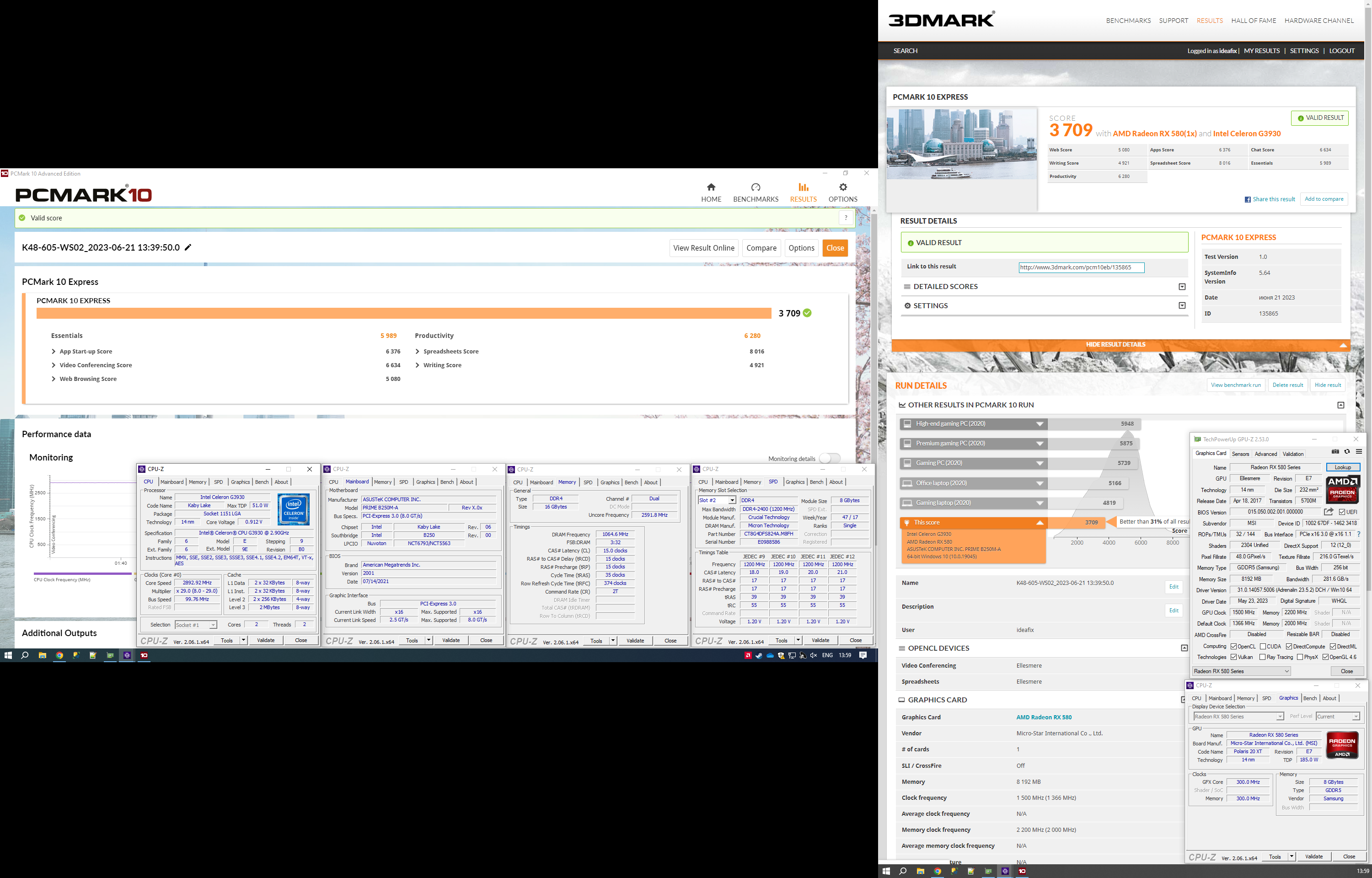Click Delete result button
This screenshot has height=878, width=1372.
1287,385
